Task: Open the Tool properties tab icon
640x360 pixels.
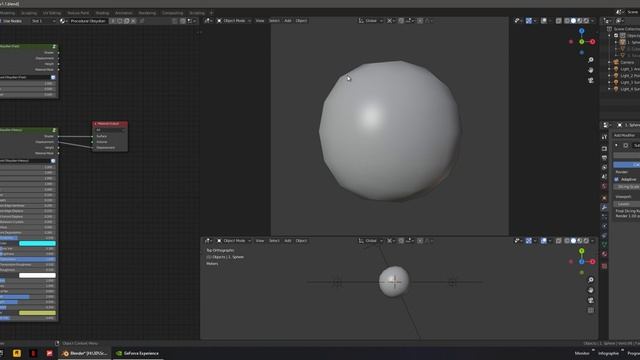Action: pyautogui.click(x=604, y=137)
